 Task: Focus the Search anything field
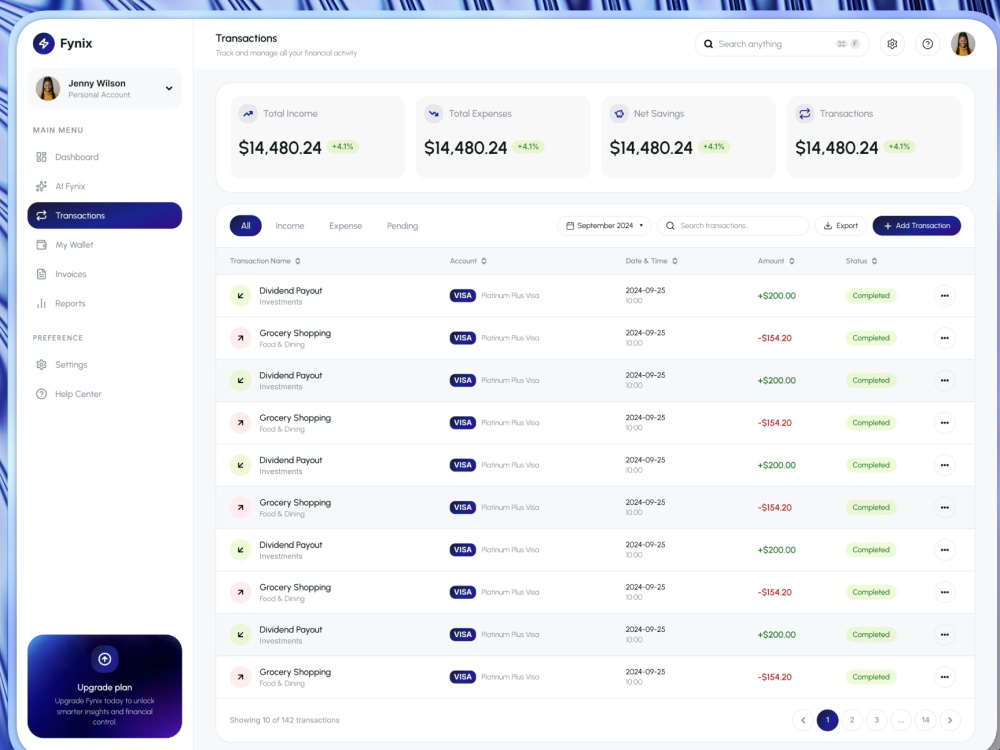coord(781,44)
